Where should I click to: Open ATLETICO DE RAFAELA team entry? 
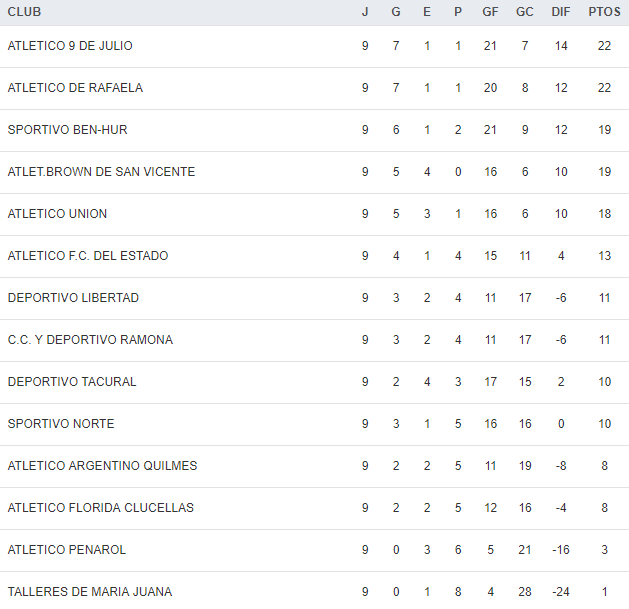point(75,88)
